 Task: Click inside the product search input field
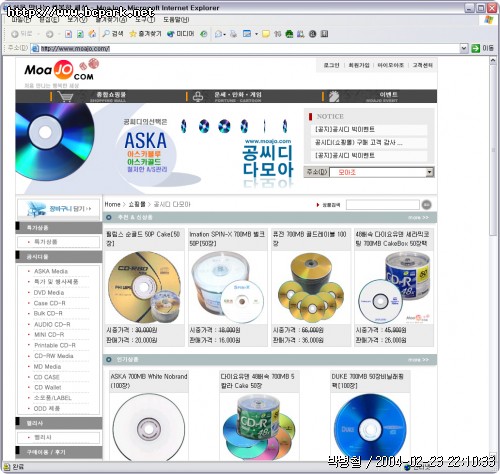tap(383, 205)
